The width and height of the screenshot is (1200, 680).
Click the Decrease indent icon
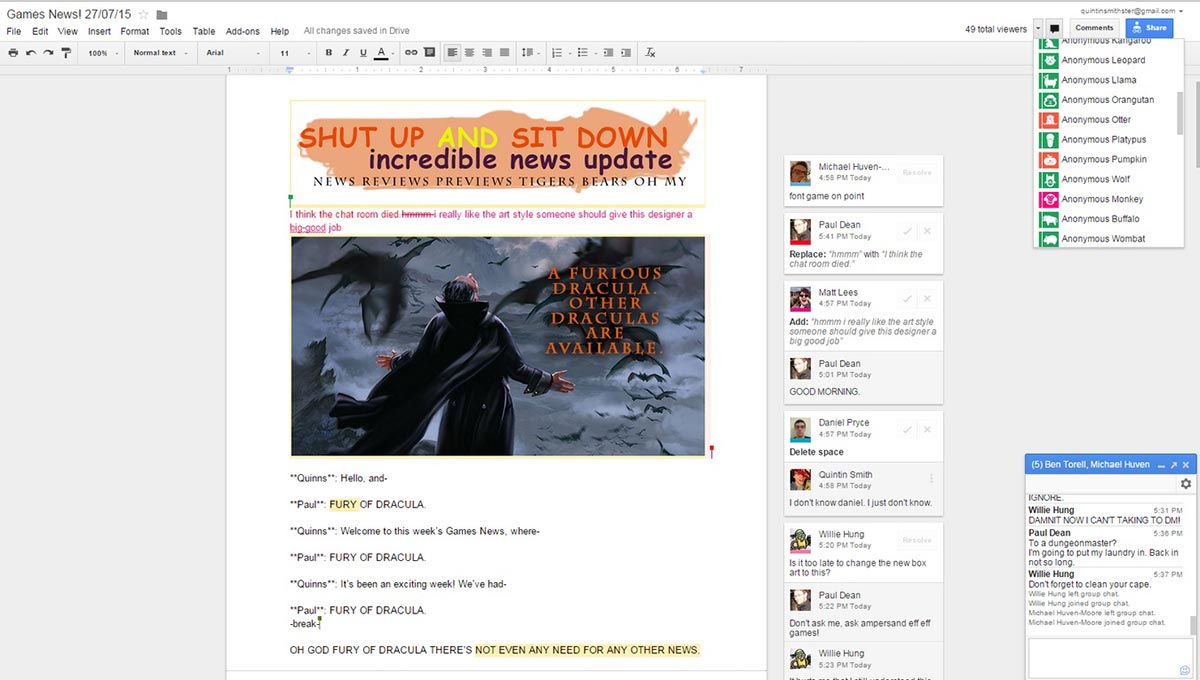point(609,53)
